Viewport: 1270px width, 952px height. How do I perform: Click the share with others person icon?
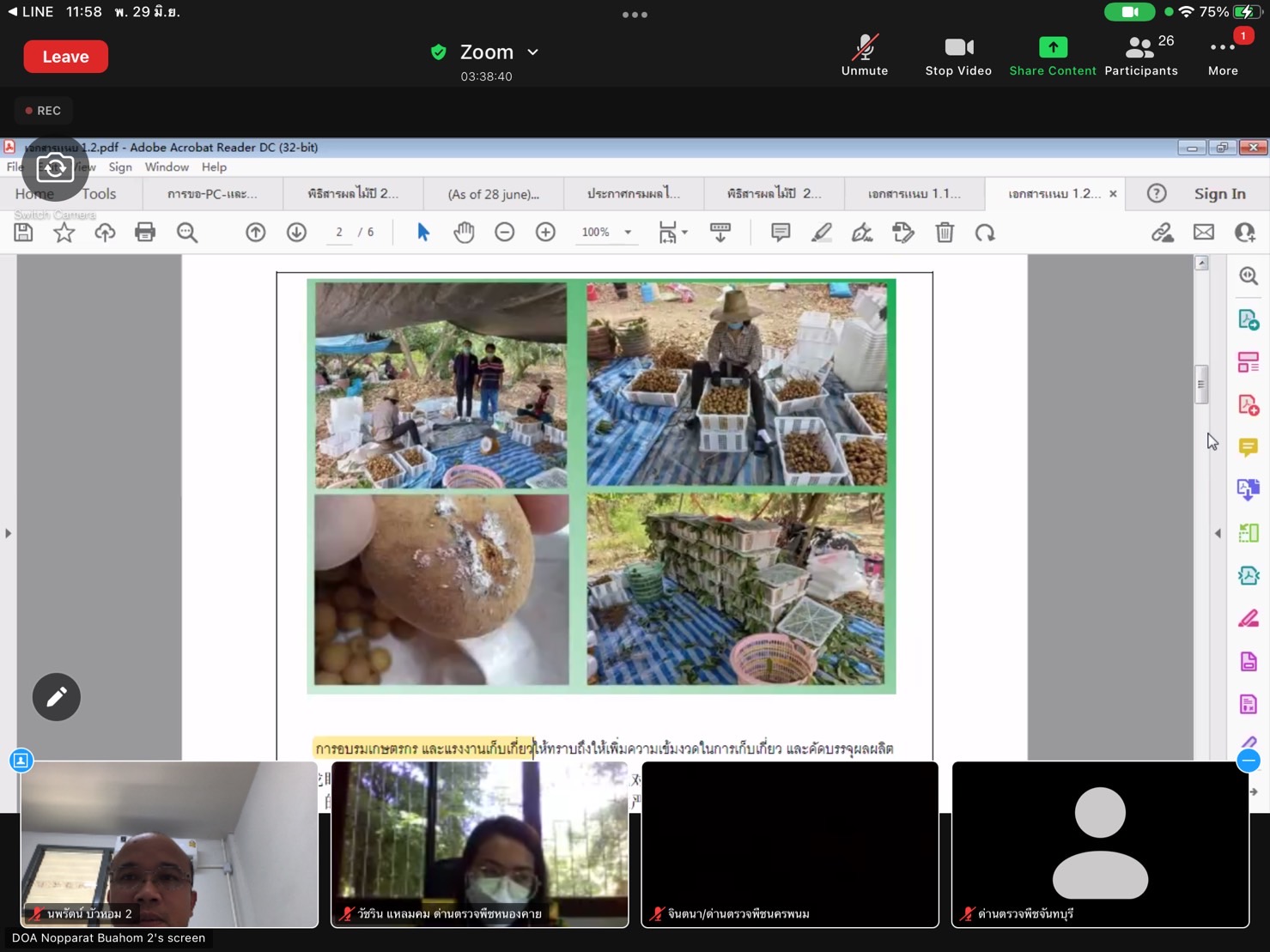click(x=1244, y=233)
